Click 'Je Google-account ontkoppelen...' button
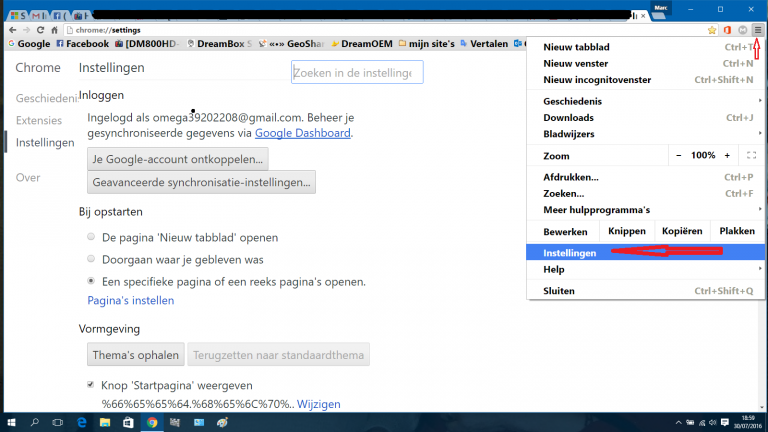768x432 pixels. [x=178, y=159]
